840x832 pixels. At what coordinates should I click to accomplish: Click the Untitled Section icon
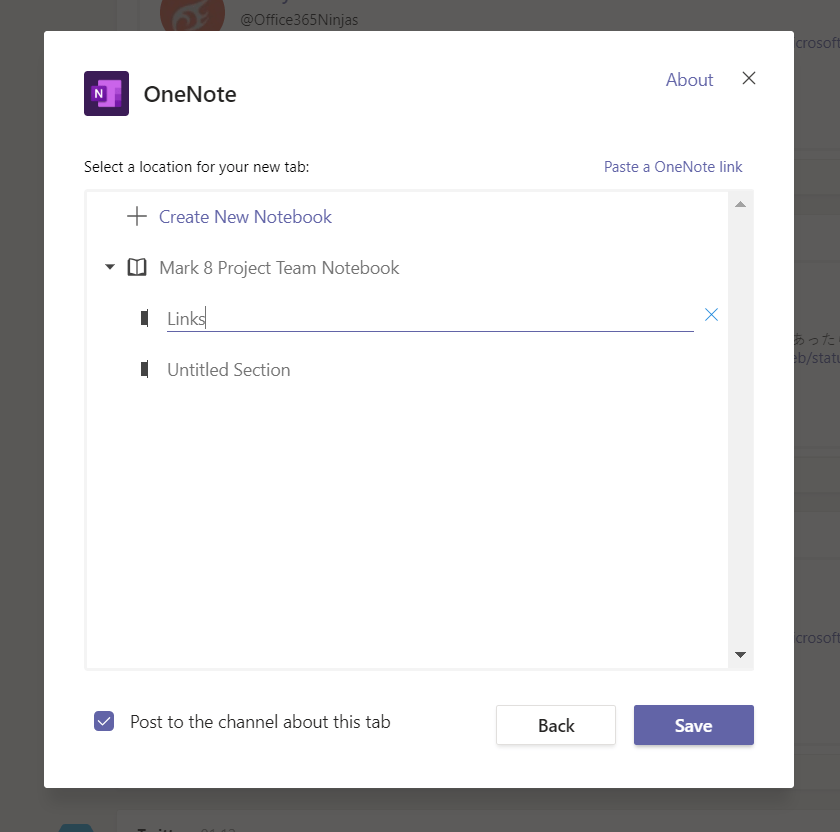click(x=145, y=370)
